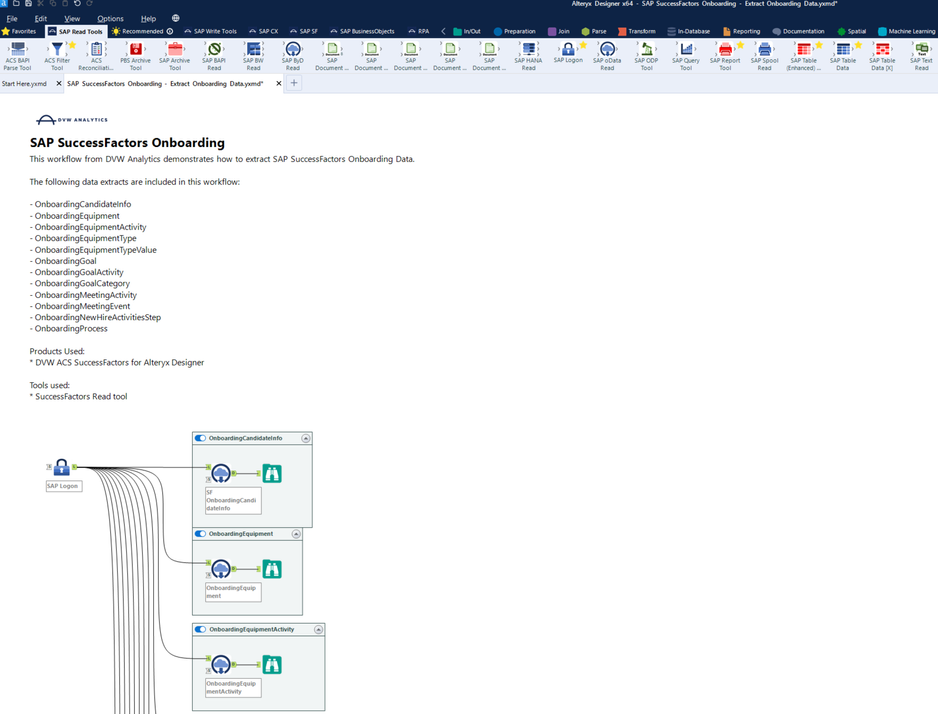Choose the SAP Table (Enhanced) tool
Image resolution: width=938 pixels, height=714 pixels.
click(x=804, y=49)
